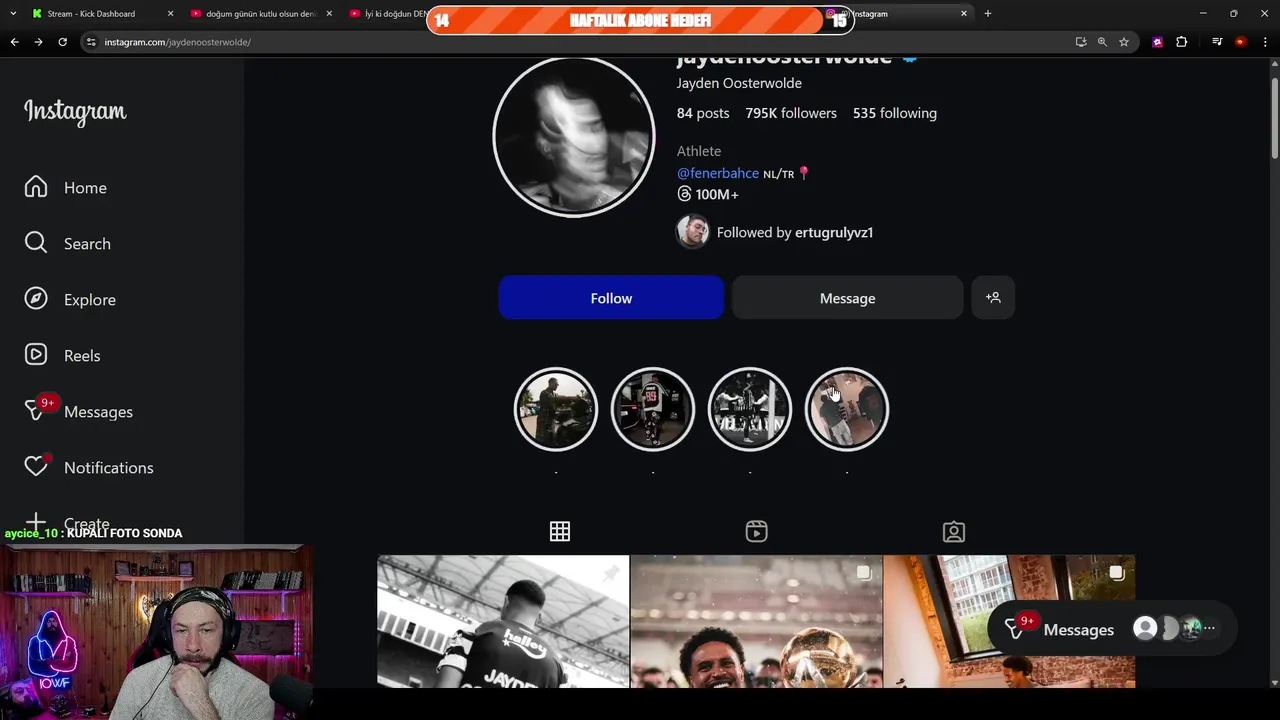Click the 84 posts count text
This screenshot has height=720, width=1280.
point(703,113)
